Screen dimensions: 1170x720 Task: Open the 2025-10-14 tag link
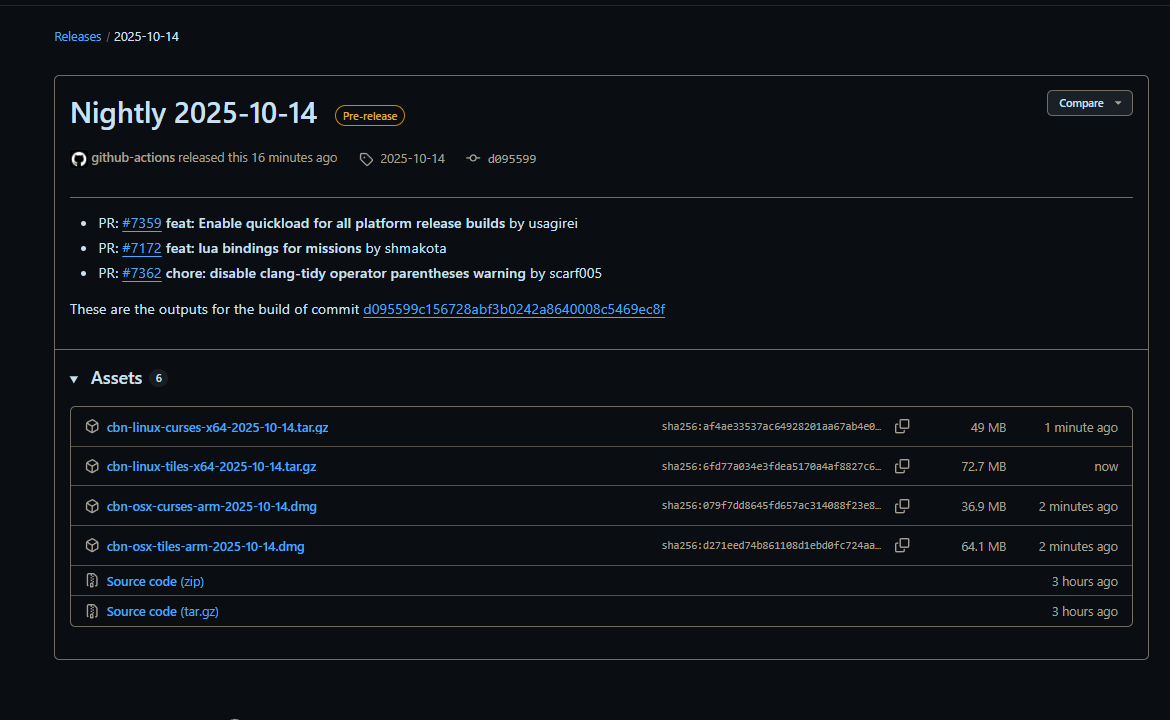click(x=412, y=158)
